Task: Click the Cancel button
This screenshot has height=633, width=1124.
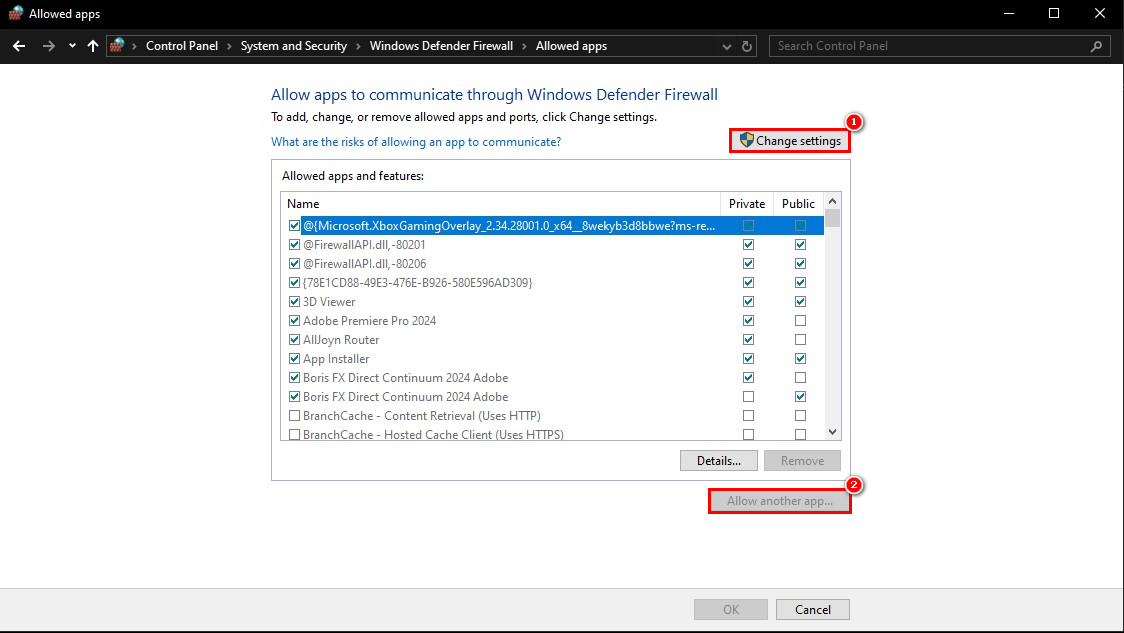Action: tap(813, 609)
